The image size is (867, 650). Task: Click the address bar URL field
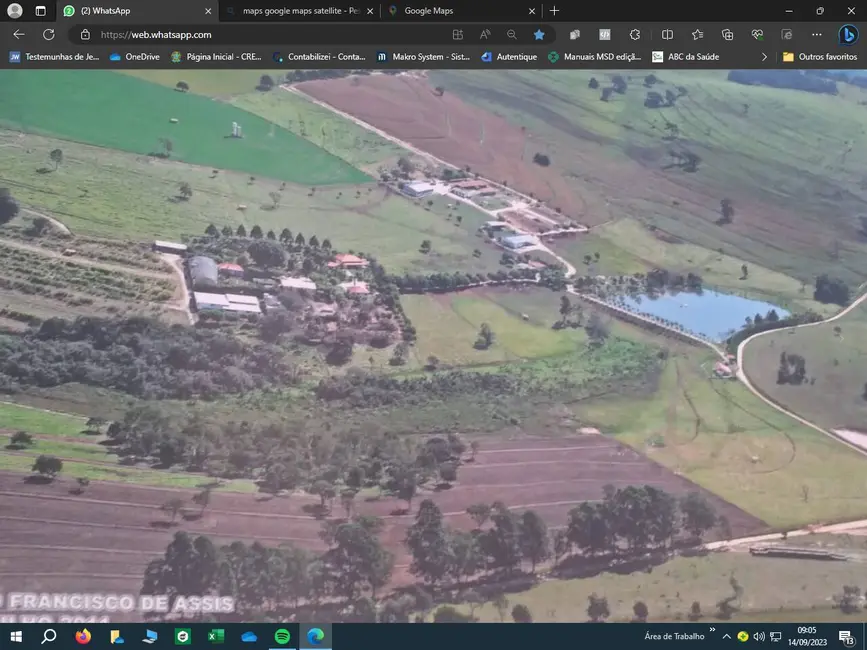click(x=200, y=33)
